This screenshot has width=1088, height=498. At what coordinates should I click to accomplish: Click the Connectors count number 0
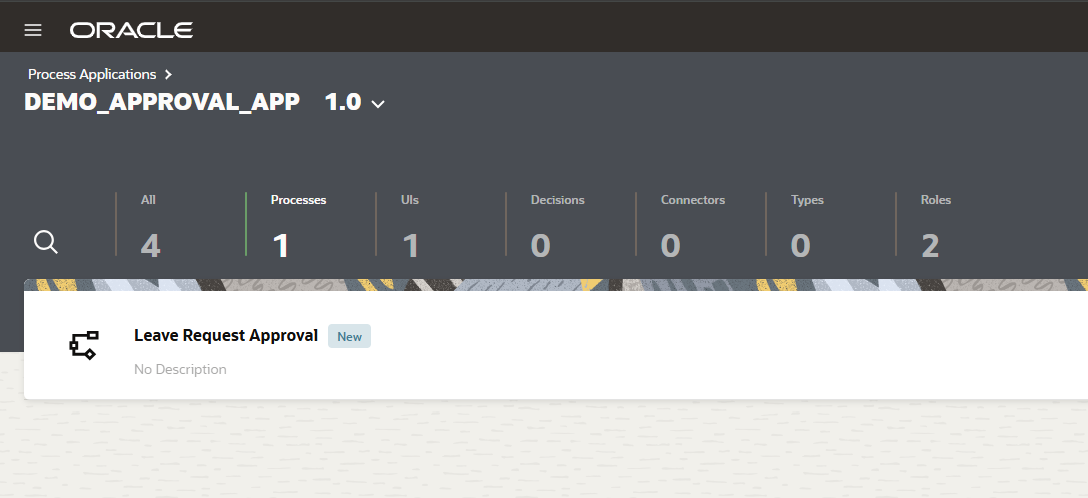[x=671, y=245]
